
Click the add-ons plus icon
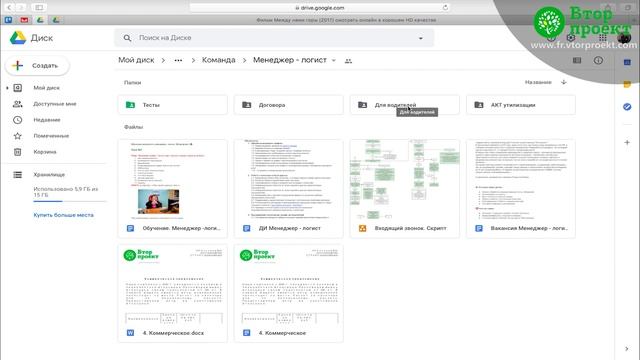(627, 142)
